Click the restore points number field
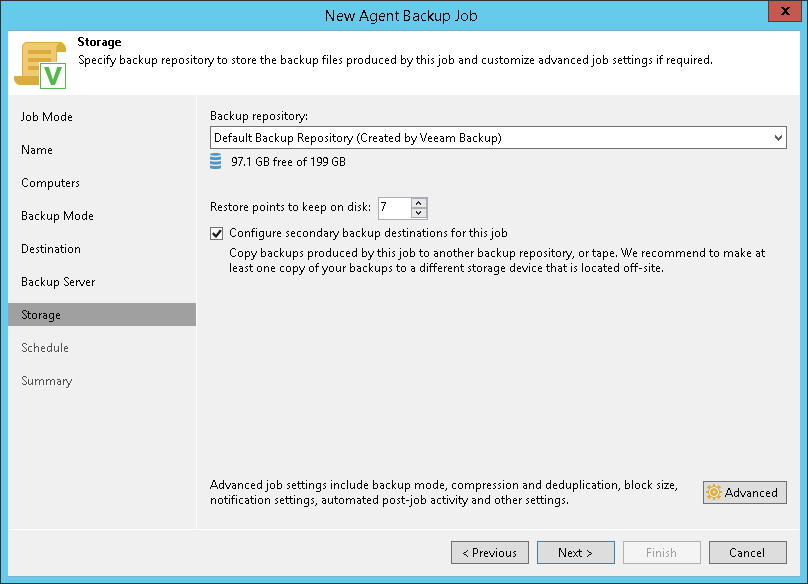 pos(393,208)
